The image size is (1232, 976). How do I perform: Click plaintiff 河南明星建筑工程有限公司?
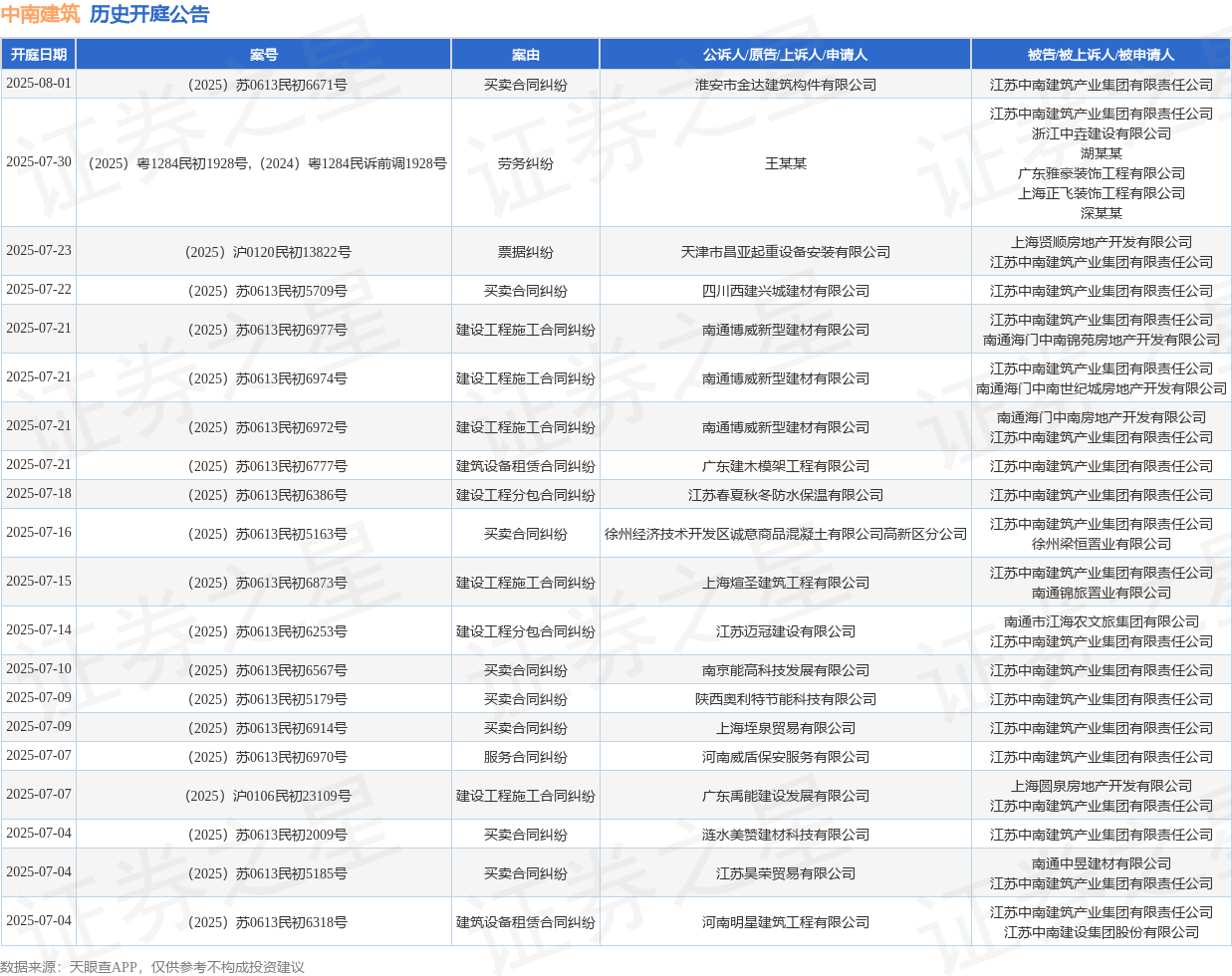(786, 922)
